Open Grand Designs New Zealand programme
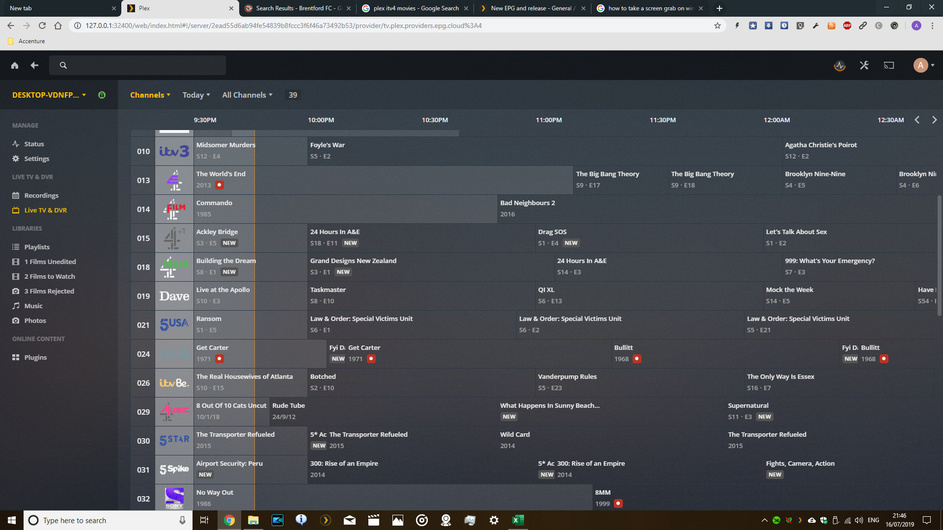This screenshot has height=530, width=943. tap(430, 267)
